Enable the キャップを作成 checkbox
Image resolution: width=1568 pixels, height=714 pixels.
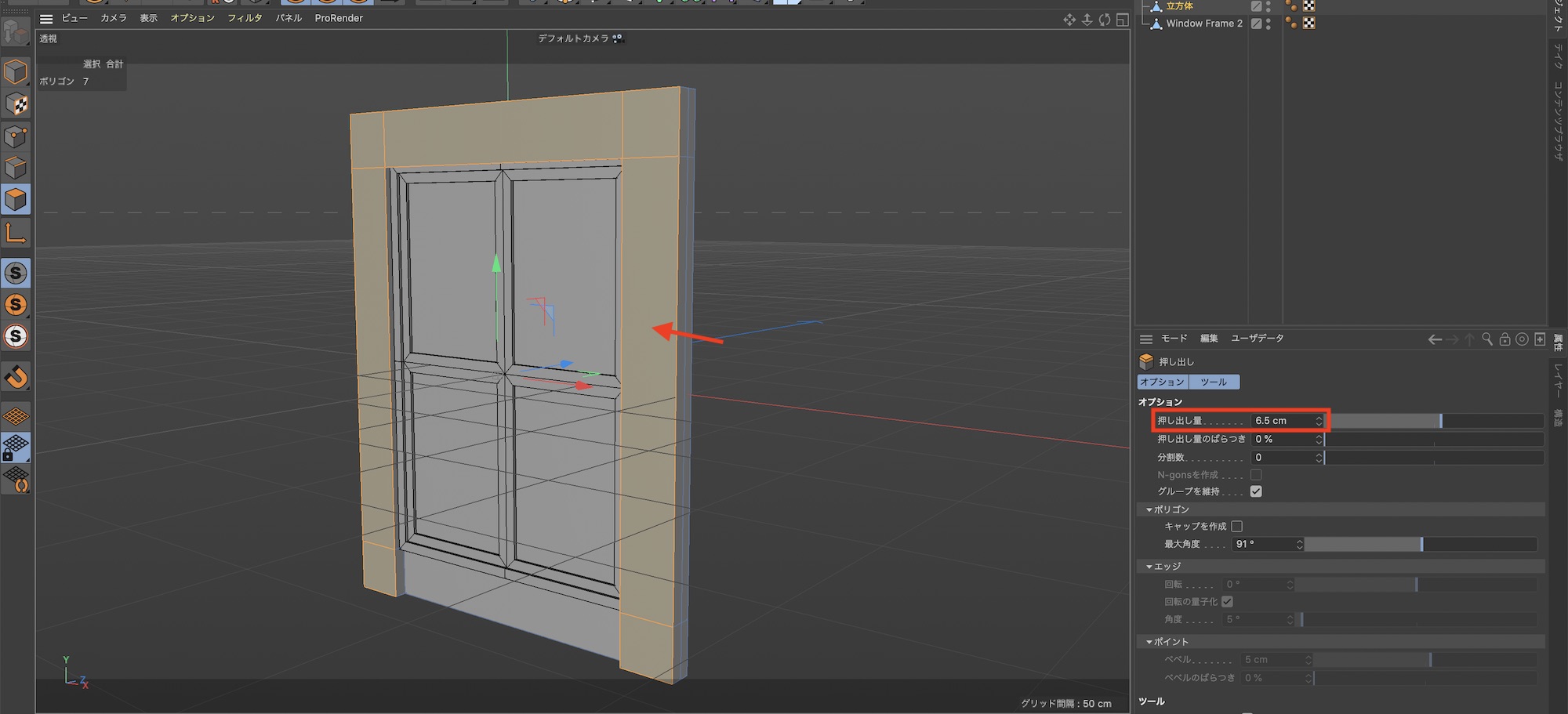tap(1236, 526)
